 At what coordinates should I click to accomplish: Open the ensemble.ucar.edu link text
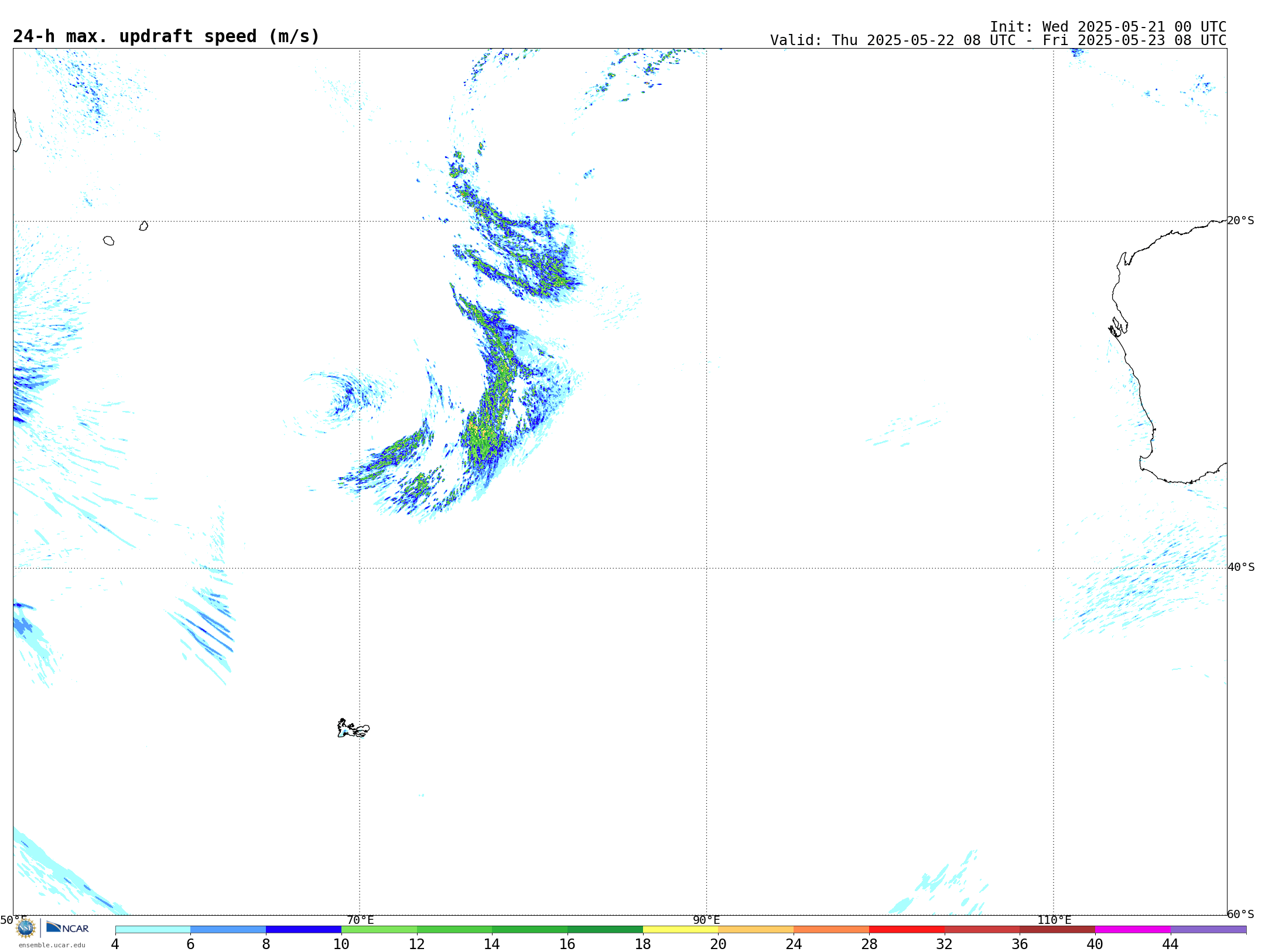tap(52, 945)
